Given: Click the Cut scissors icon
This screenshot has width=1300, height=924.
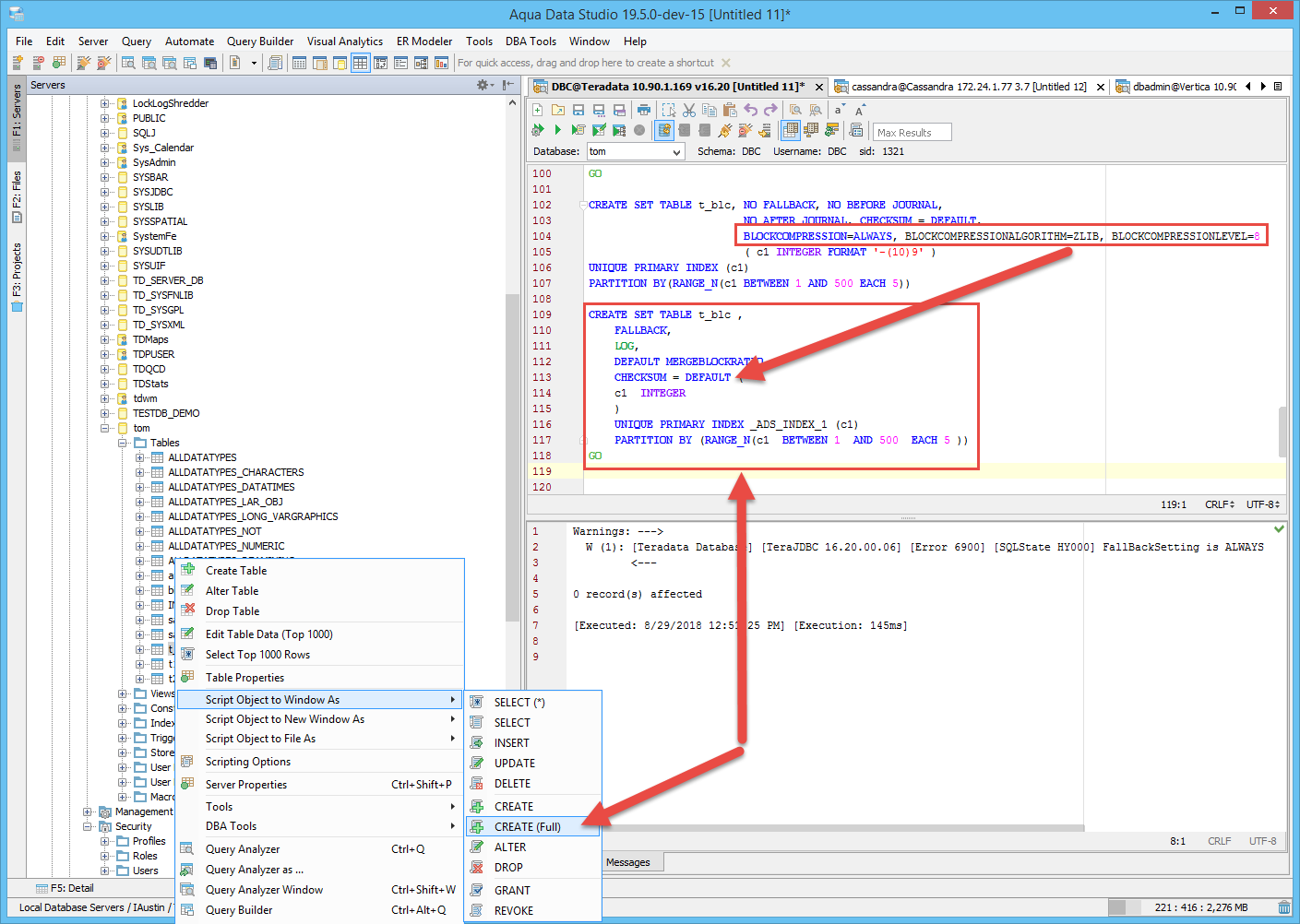Looking at the screenshot, I should 689,110.
